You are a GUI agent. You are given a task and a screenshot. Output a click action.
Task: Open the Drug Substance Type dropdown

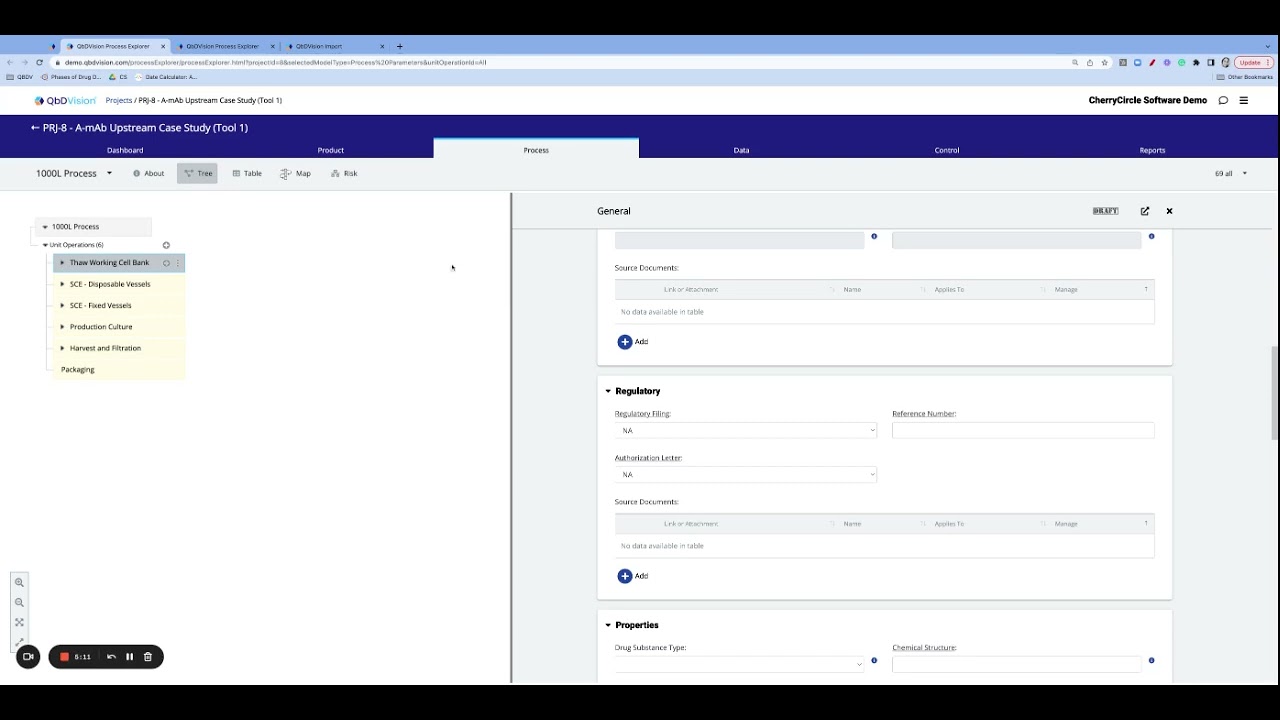coord(739,664)
